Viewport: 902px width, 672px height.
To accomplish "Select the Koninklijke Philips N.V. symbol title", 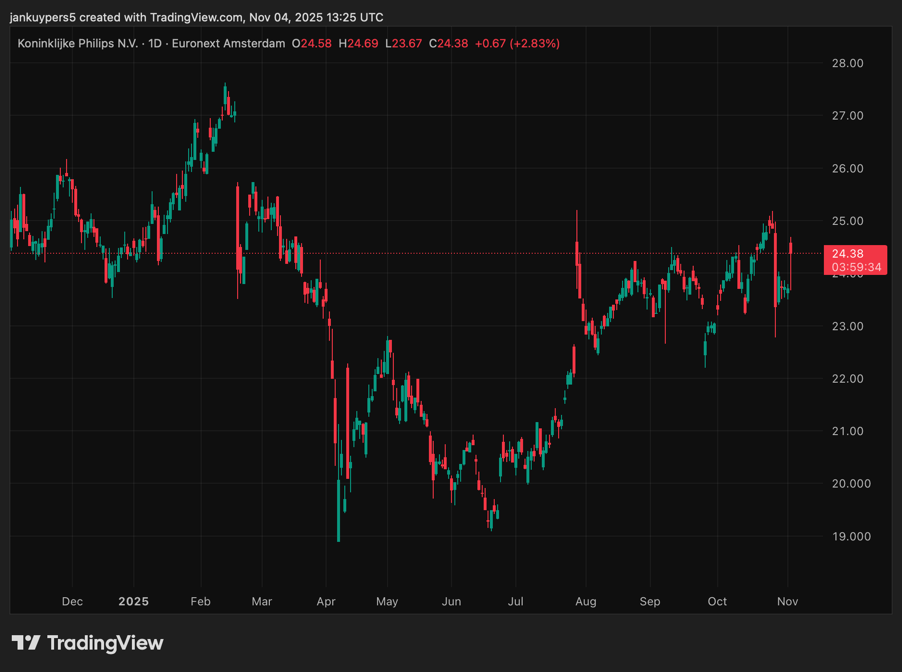I will [x=78, y=43].
